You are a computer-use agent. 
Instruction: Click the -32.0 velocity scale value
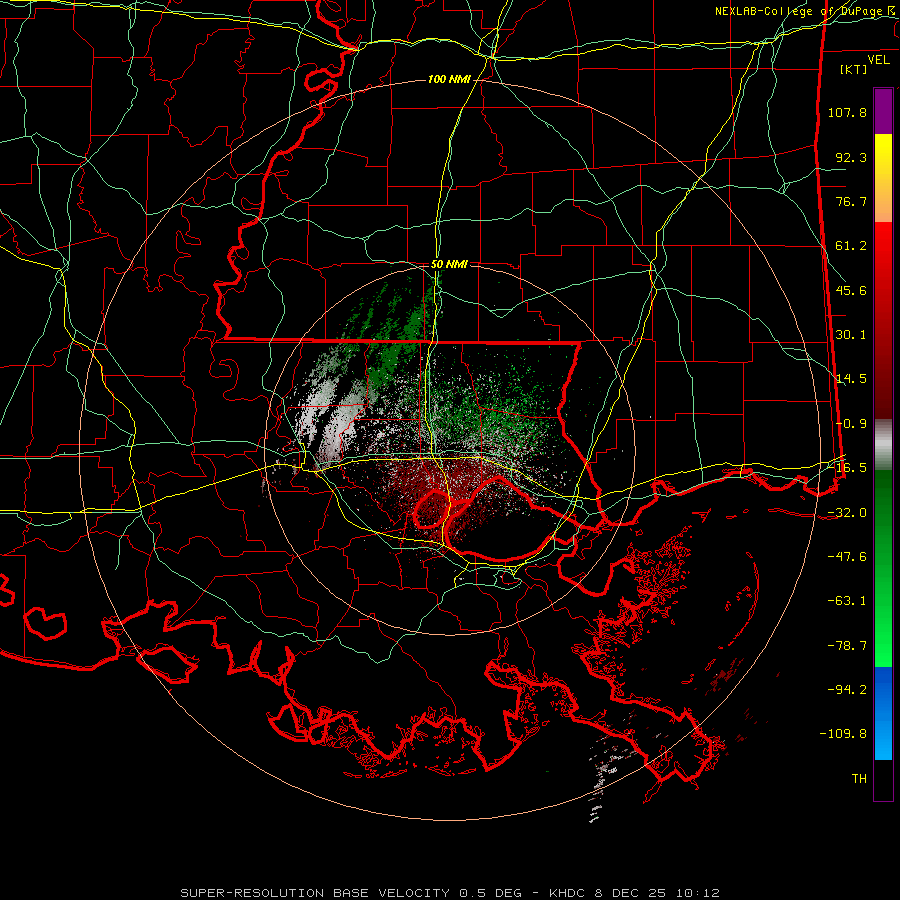pyautogui.click(x=847, y=513)
